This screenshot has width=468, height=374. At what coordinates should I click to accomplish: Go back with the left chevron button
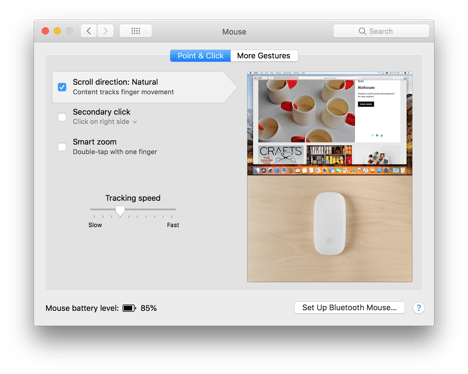coord(89,31)
